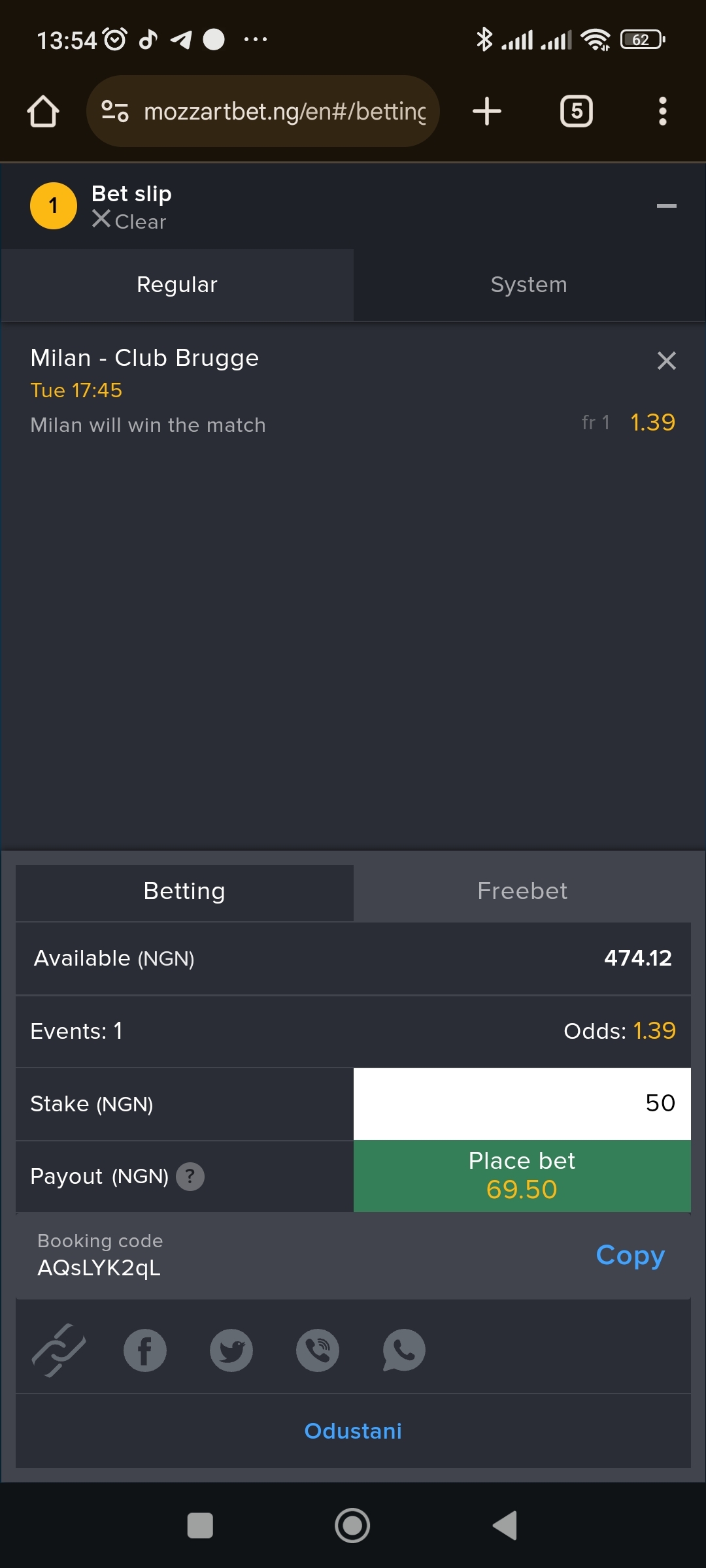Open Chrome tab switcher showing 5 tabs

pyautogui.click(x=576, y=110)
